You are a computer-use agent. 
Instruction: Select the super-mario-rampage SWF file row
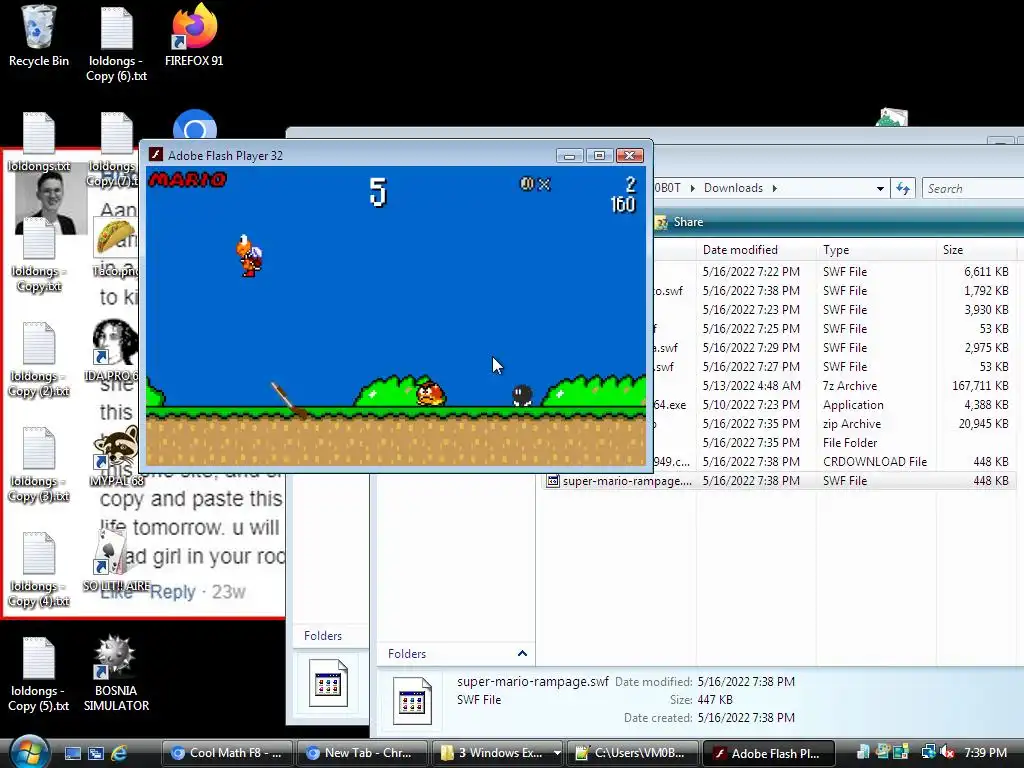[x=778, y=481]
